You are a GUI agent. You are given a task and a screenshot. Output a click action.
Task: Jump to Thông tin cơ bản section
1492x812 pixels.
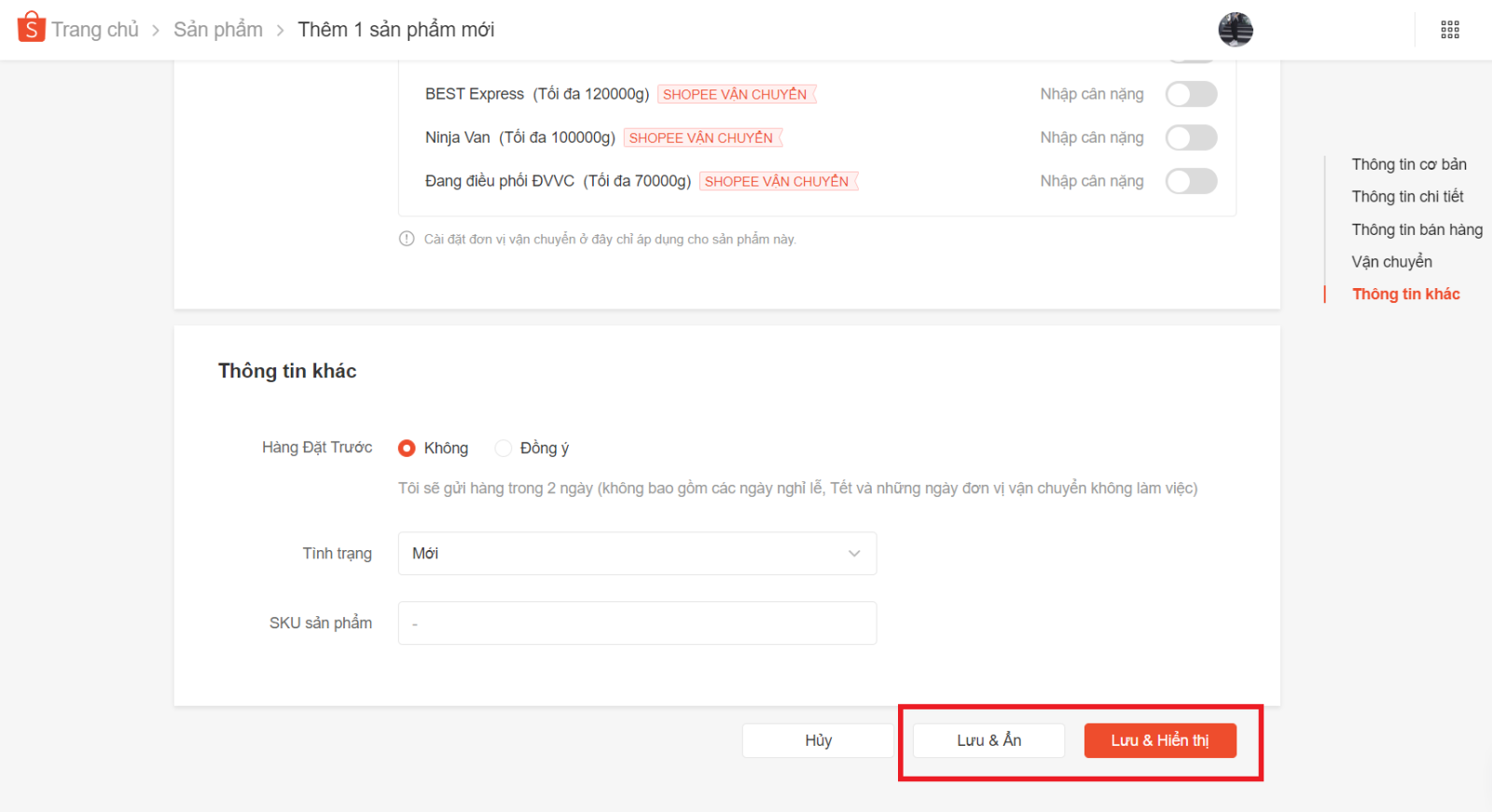point(1408,164)
